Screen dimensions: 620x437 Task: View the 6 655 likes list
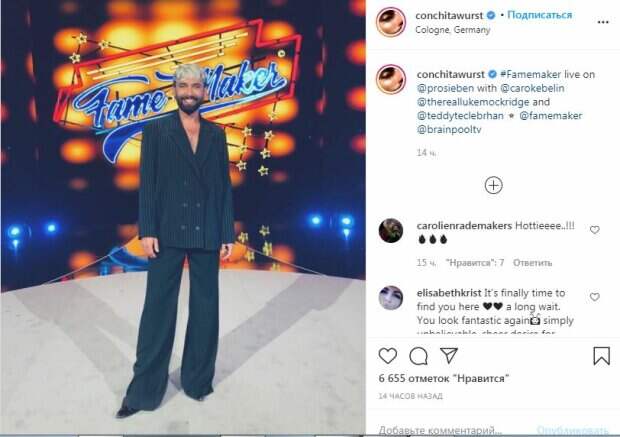point(443,378)
